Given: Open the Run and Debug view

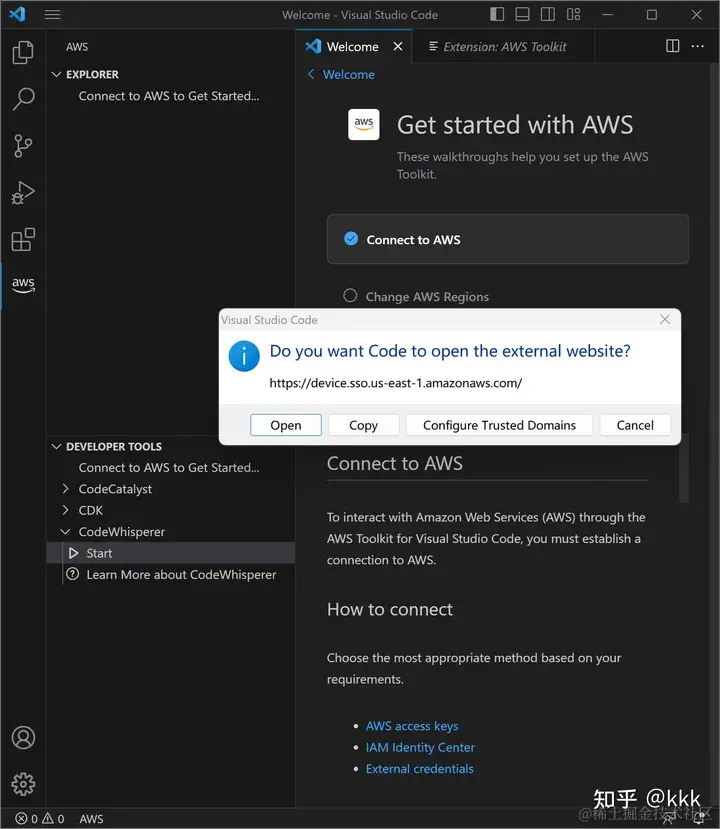Looking at the screenshot, I should (x=23, y=193).
